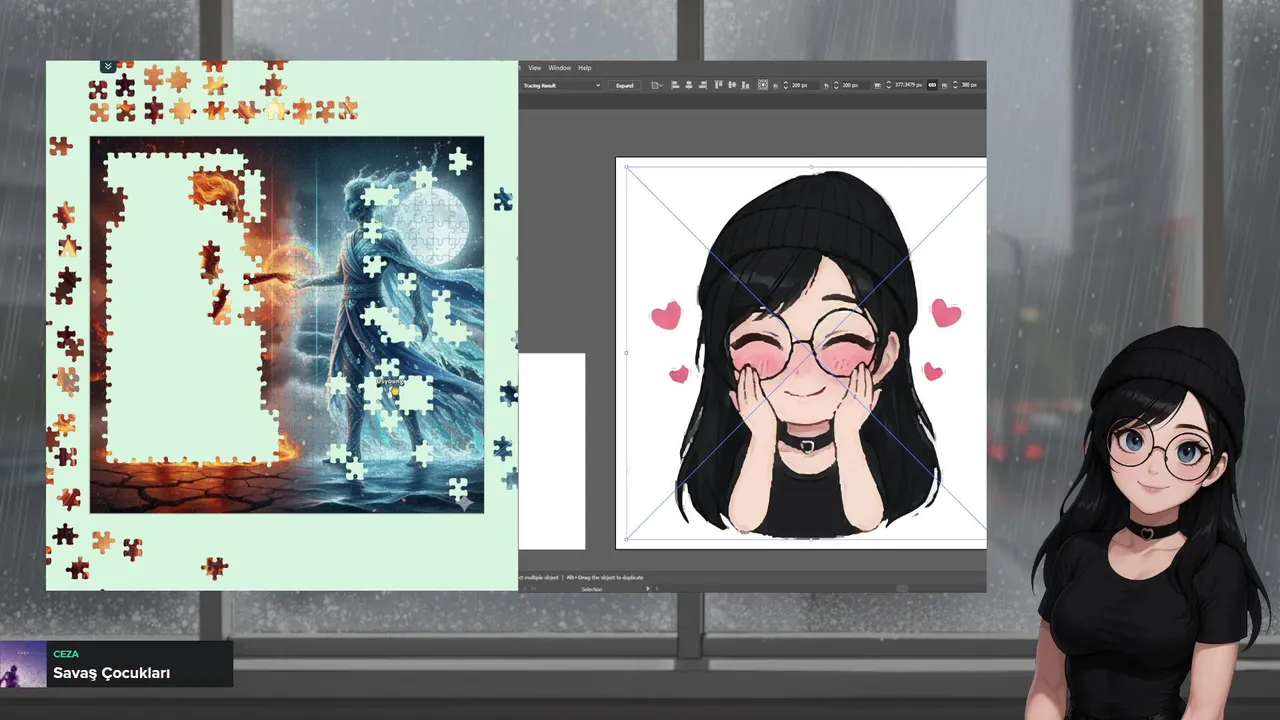Click vertical align bottom icon
The width and height of the screenshot is (1280, 720).
pos(745,85)
